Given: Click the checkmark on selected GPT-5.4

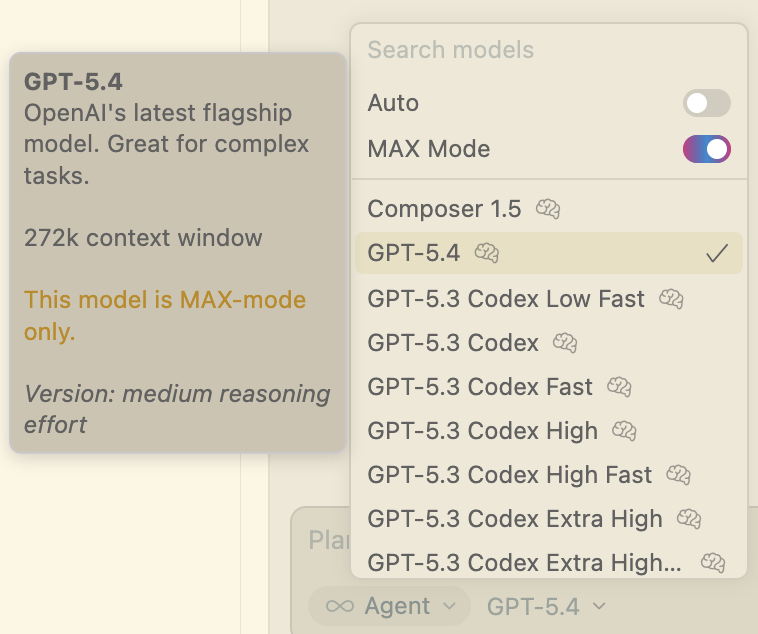Looking at the screenshot, I should [716, 254].
